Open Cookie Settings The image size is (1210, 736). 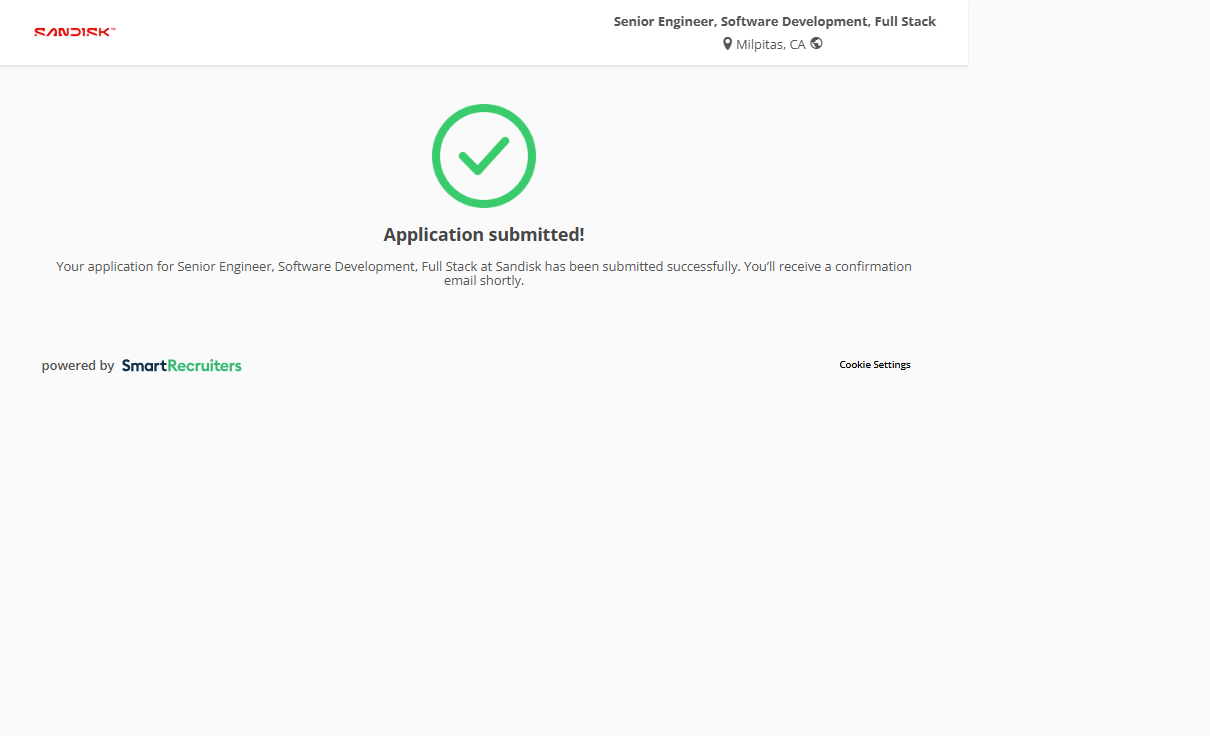(874, 365)
